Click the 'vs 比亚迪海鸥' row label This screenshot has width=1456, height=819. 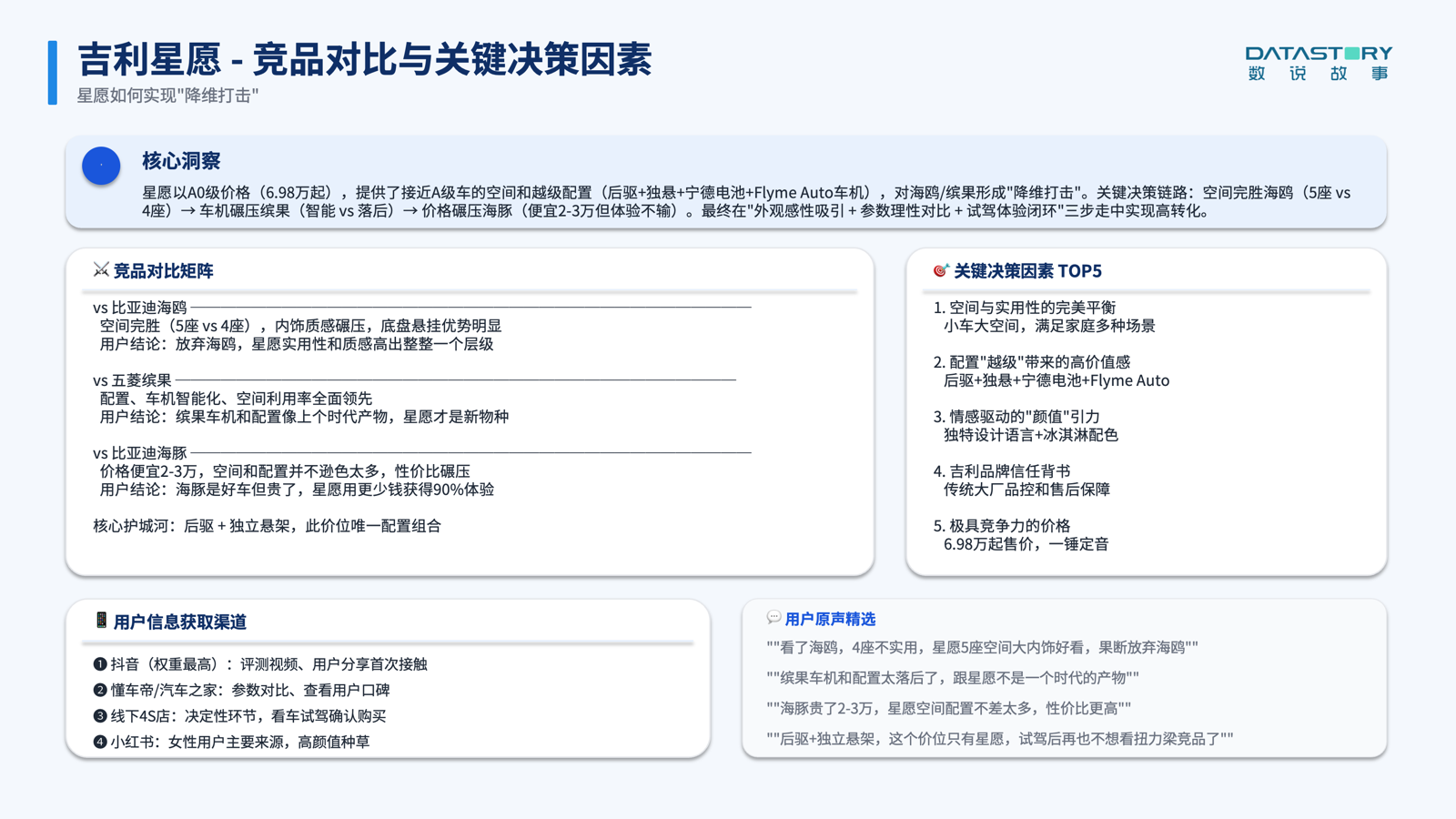140,308
